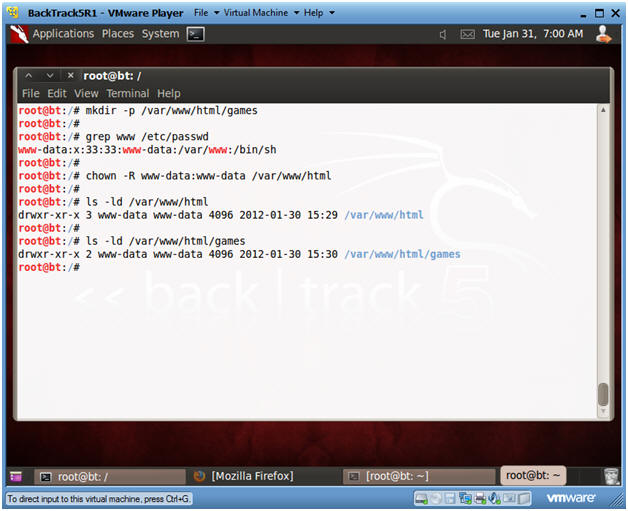
Task: Open the terminal View menu
Action: click(x=86, y=93)
